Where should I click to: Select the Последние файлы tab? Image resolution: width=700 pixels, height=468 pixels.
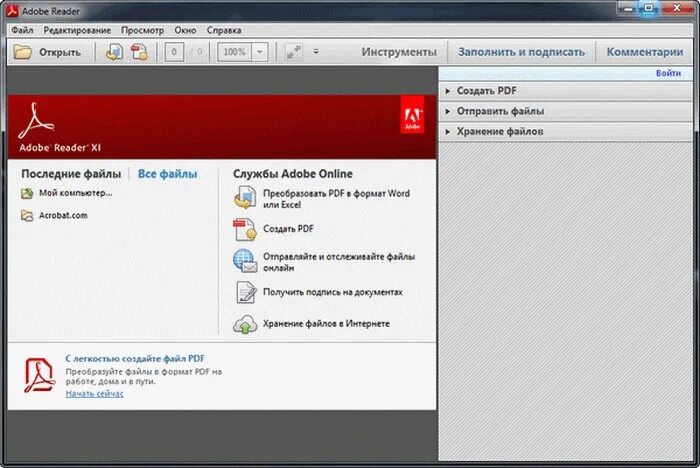pos(71,174)
